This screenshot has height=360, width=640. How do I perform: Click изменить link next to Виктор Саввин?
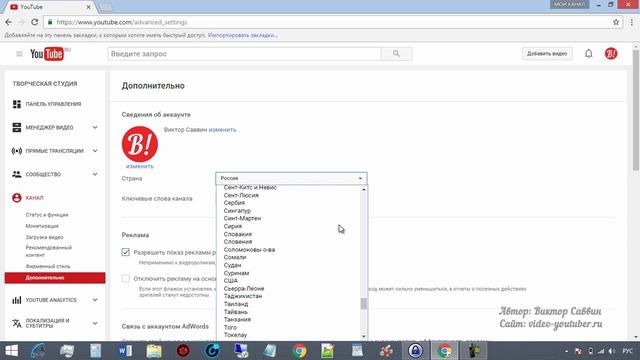click(x=222, y=130)
